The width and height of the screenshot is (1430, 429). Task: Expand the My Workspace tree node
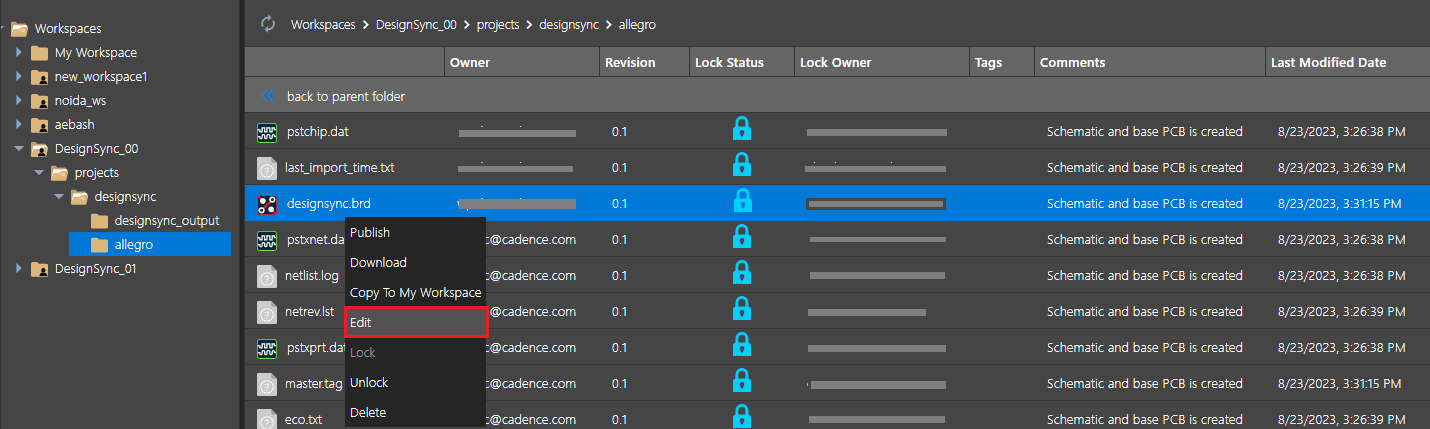(18, 52)
